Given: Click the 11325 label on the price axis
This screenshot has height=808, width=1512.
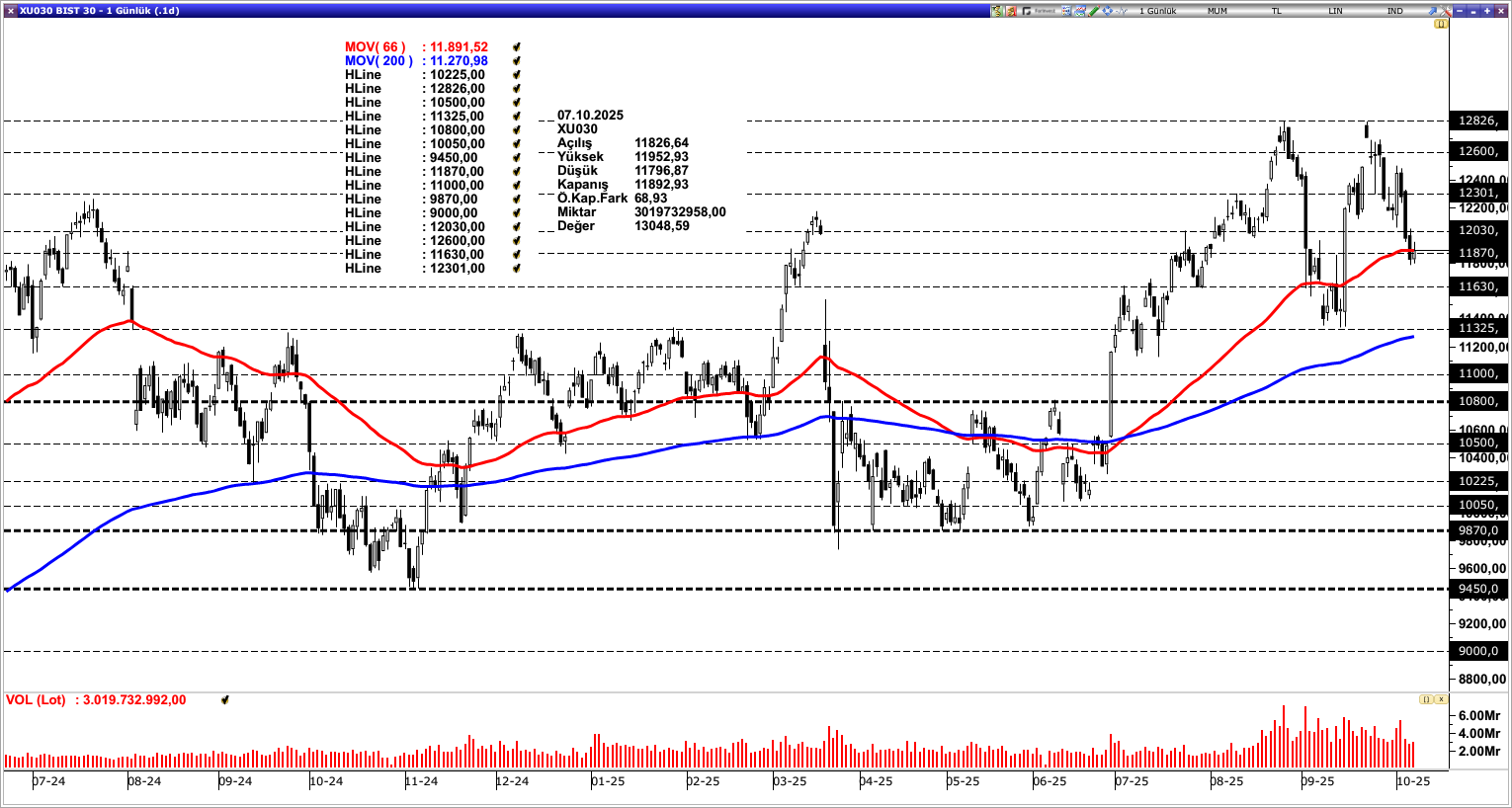Looking at the screenshot, I should [1478, 328].
